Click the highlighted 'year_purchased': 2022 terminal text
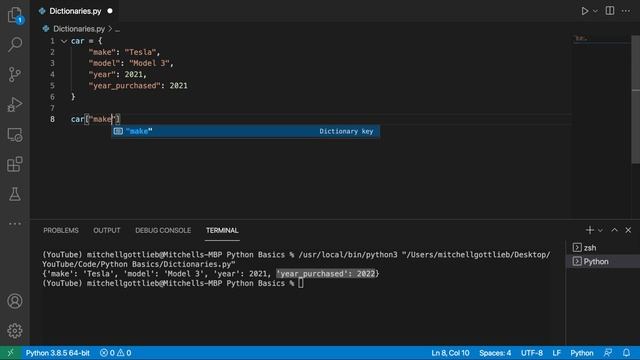The image size is (640, 360). [326, 274]
